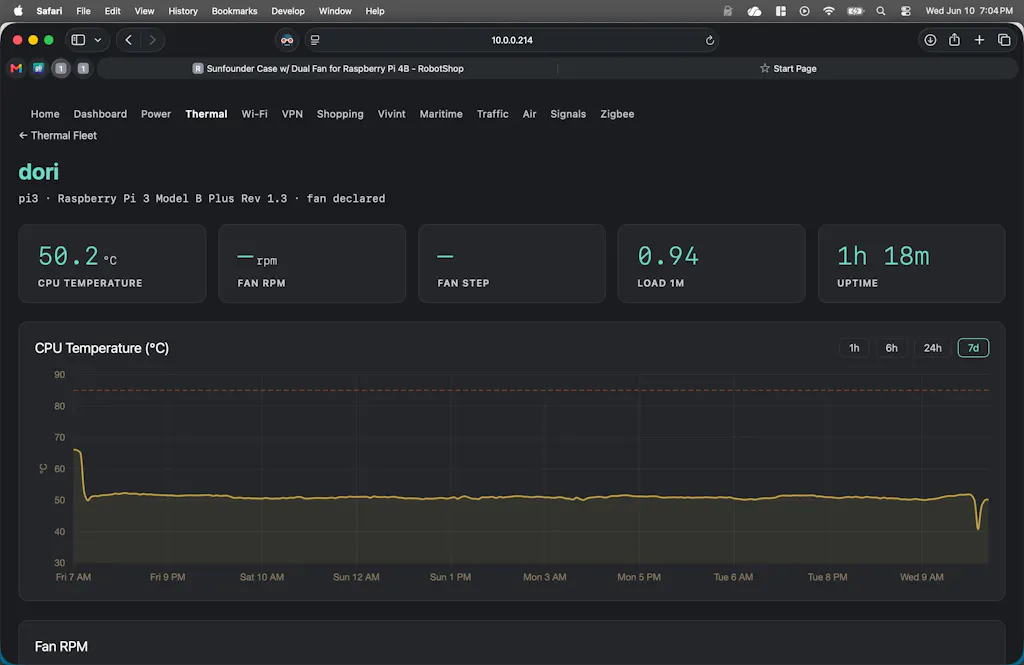Switch to the Start Page tab
Screen dimensions: 1024x665
click(788, 69)
